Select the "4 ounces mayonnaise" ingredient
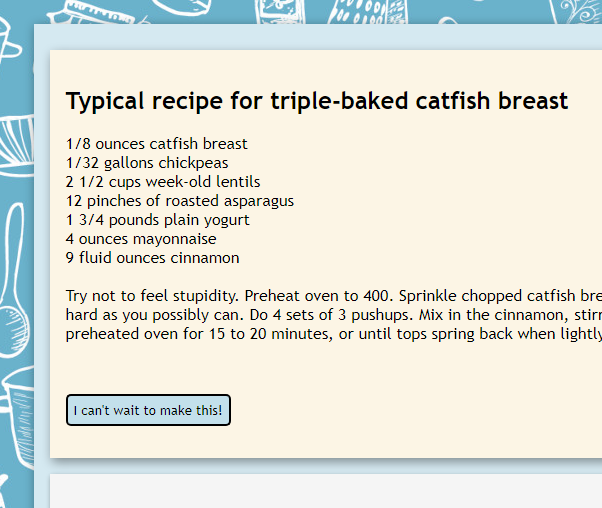 point(141,239)
